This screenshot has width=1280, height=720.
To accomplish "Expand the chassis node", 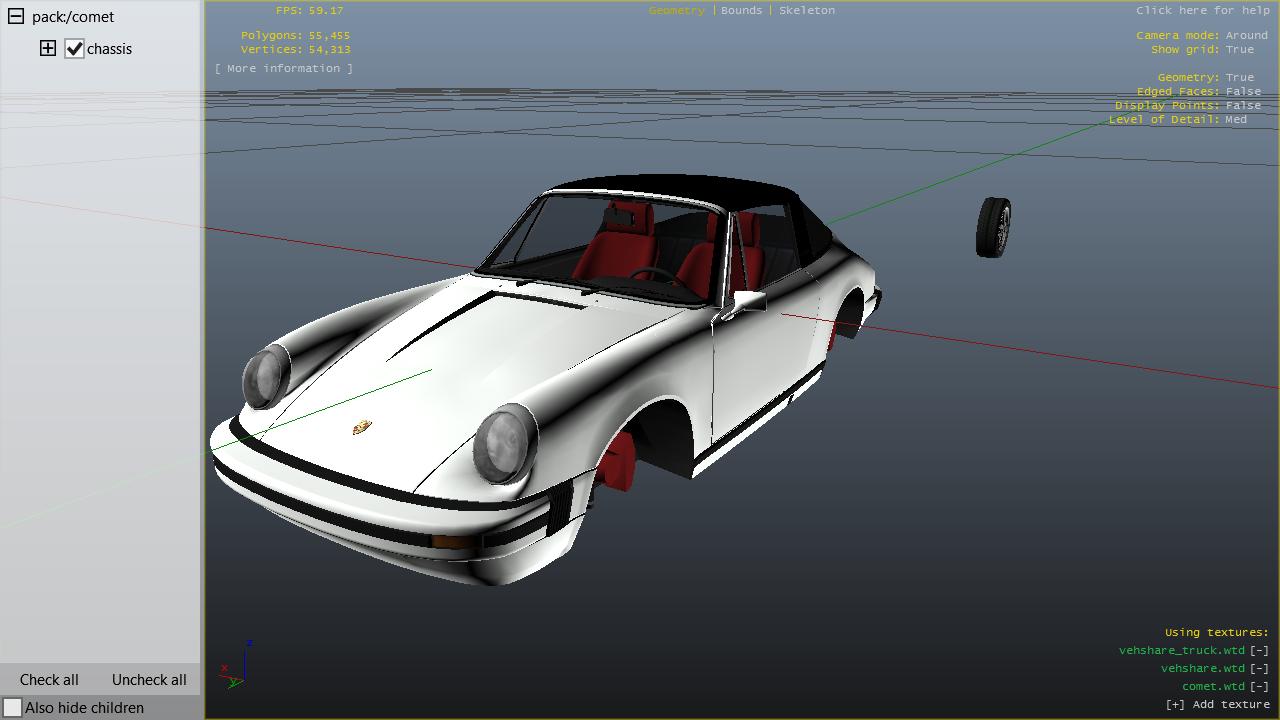I will [48, 48].
